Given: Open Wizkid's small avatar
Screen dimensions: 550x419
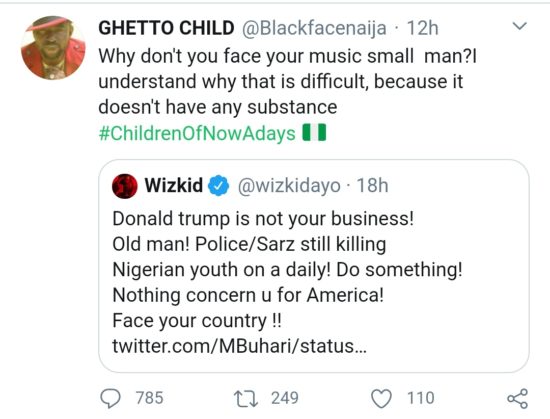Looking at the screenshot, I should pyautogui.click(x=125, y=186).
